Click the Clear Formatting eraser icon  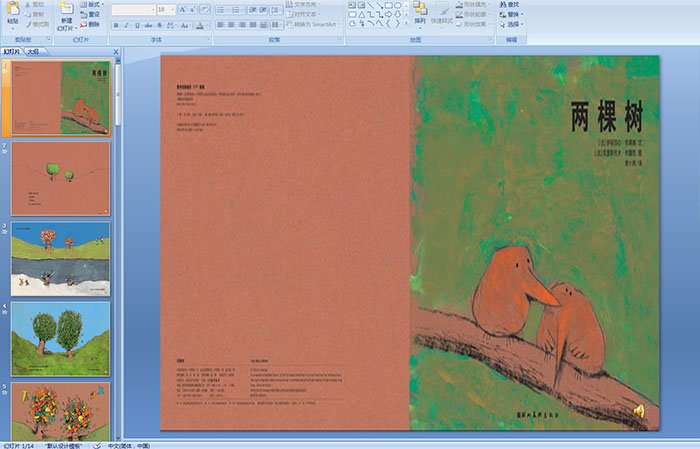[204, 9]
